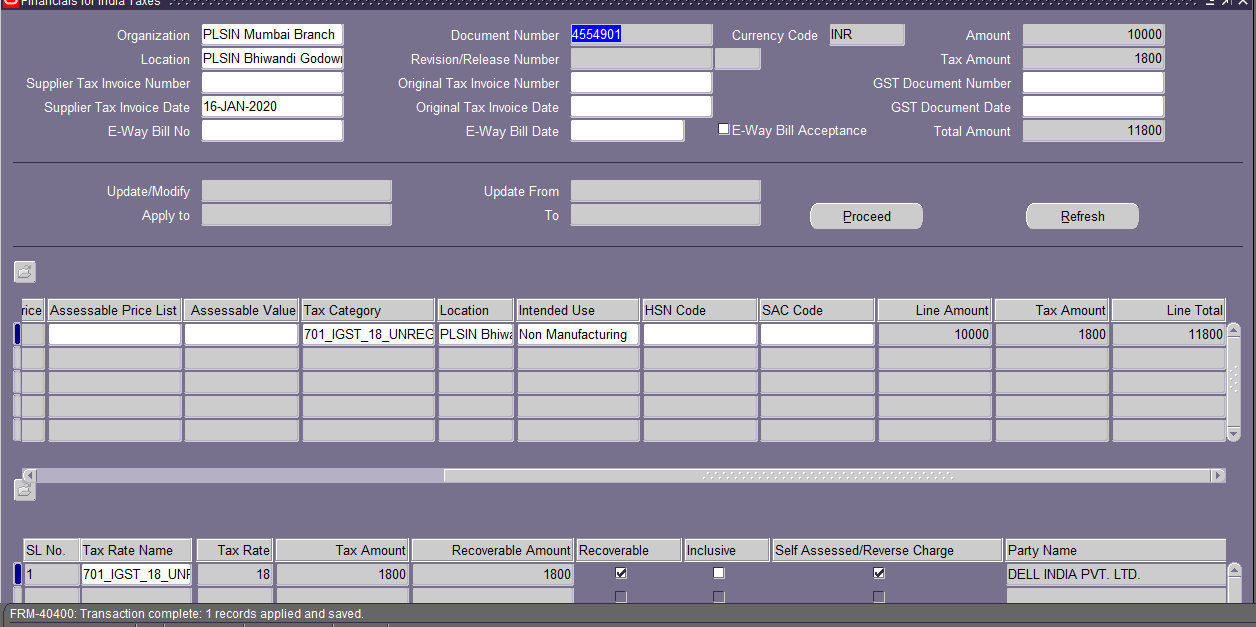Click the Supplier Tax Invoice Date field
The height and width of the screenshot is (627, 1256).
coord(271,106)
